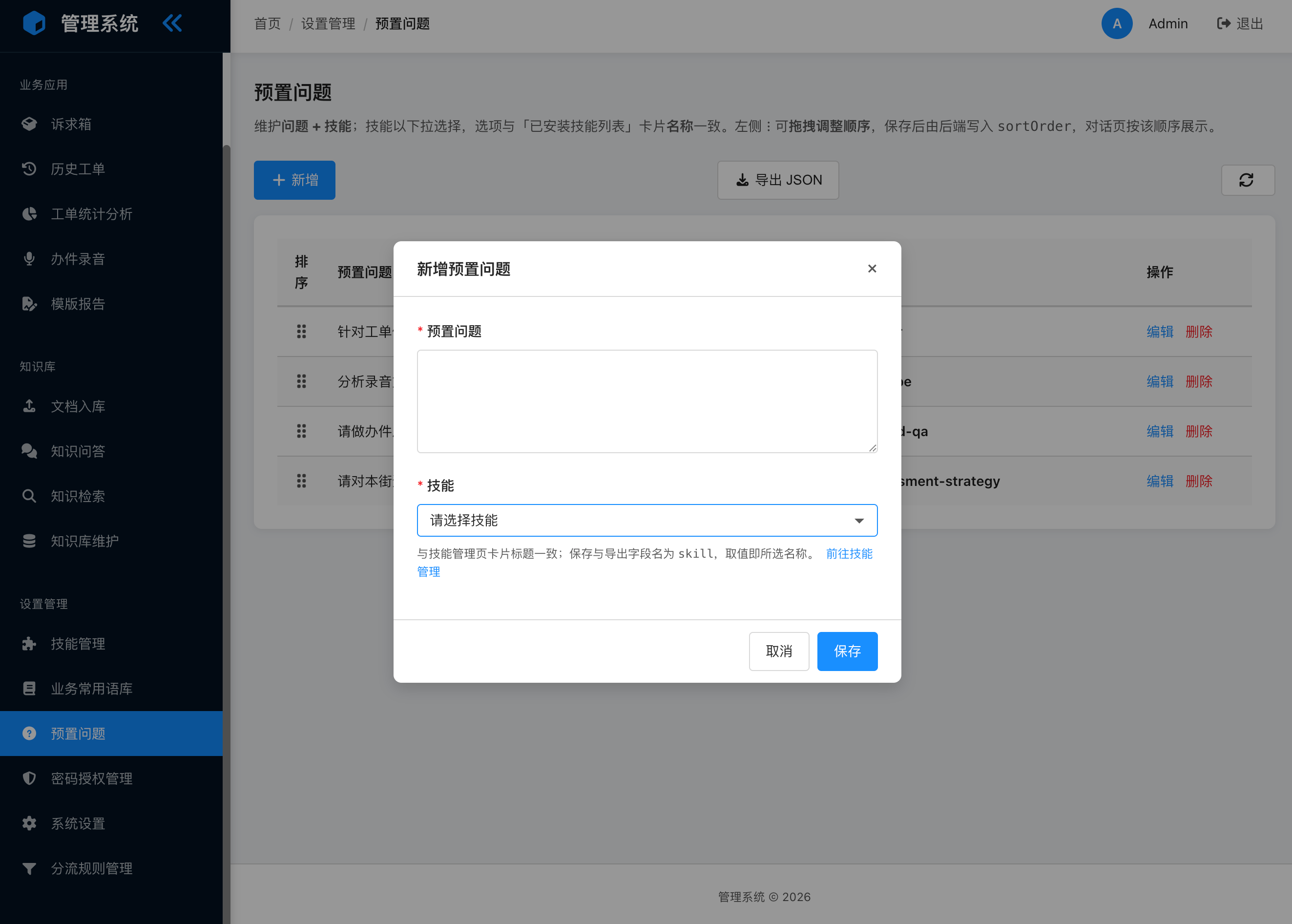Click the 系统设置 gear icon
Screen dimensions: 1292x924
coord(29,823)
